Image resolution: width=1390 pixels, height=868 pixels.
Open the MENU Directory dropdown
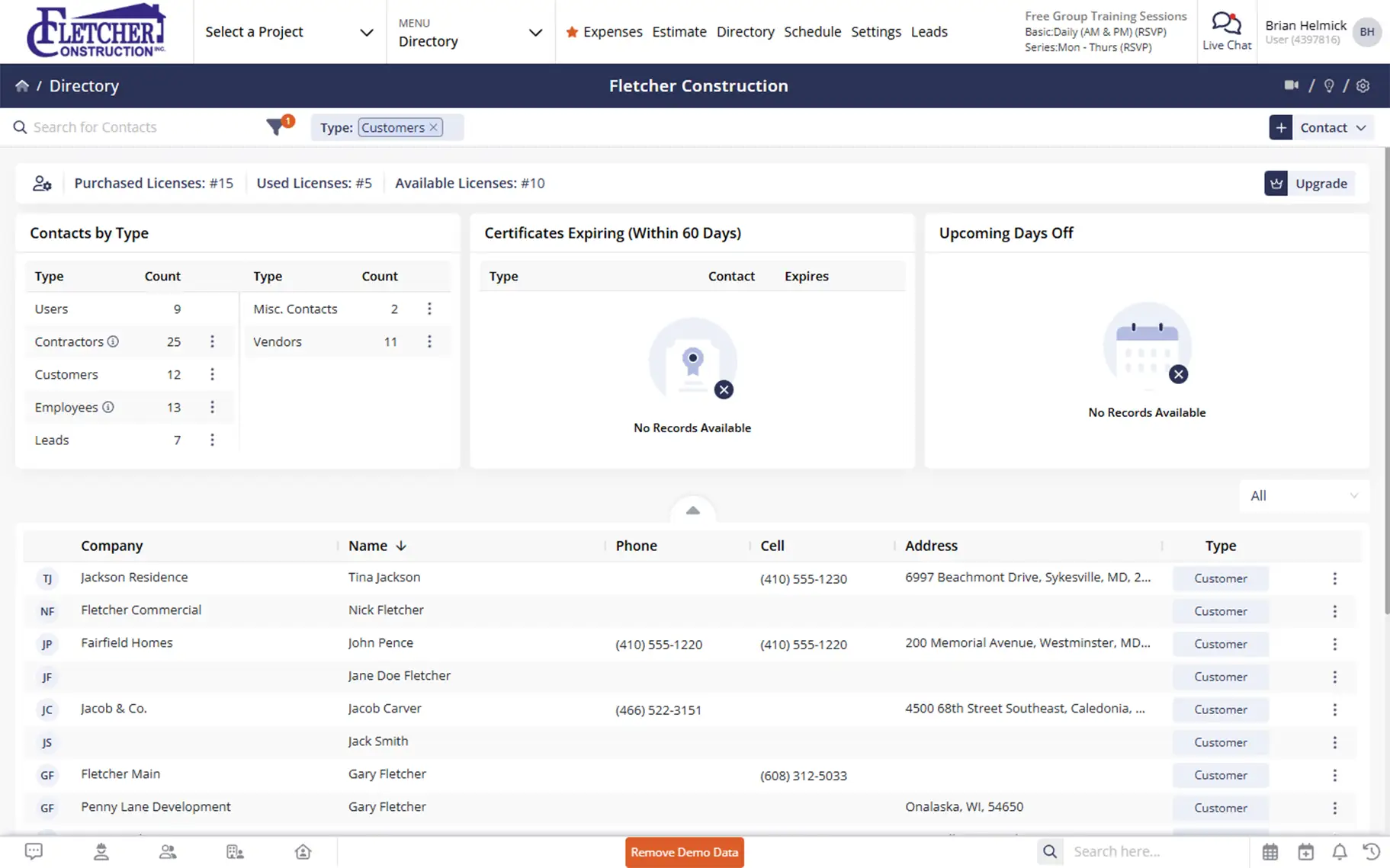[470, 32]
